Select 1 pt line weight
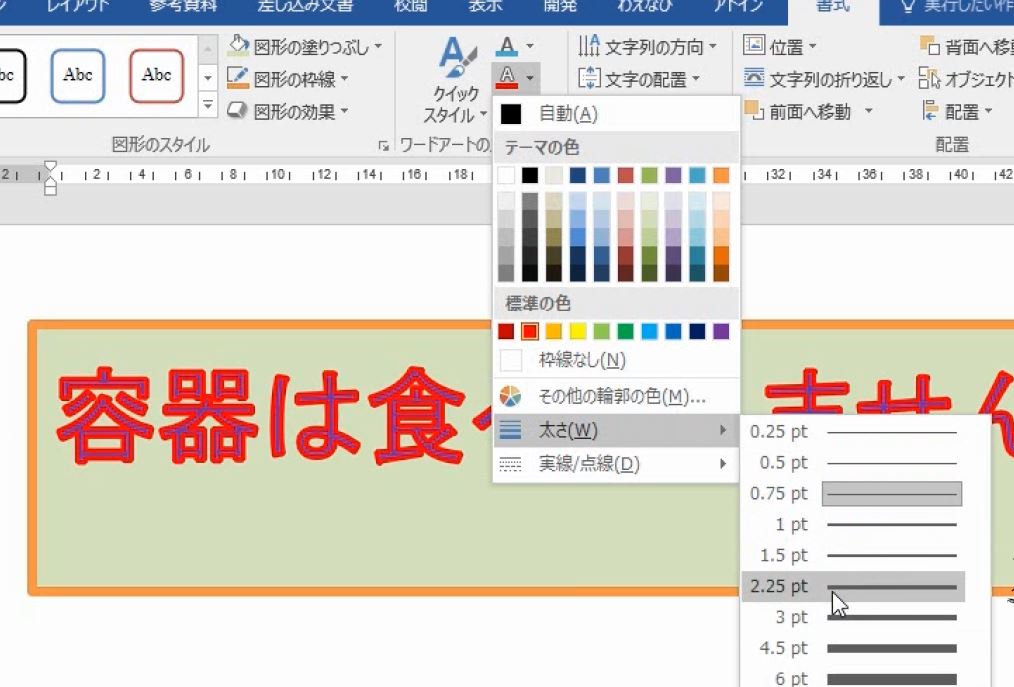This screenshot has width=1014, height=687. point(854,525)
